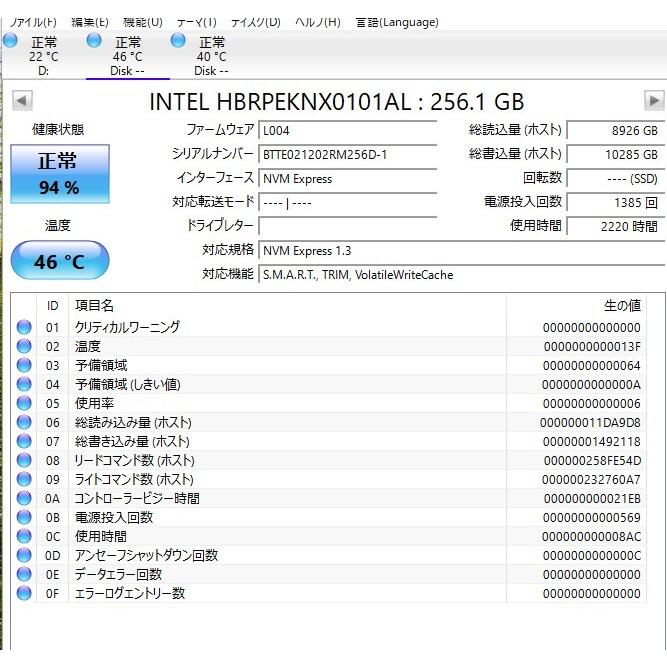Screen dimensions: 667x667
Task: Open the 機能(U) menu
Action: [x=143, y=22]
